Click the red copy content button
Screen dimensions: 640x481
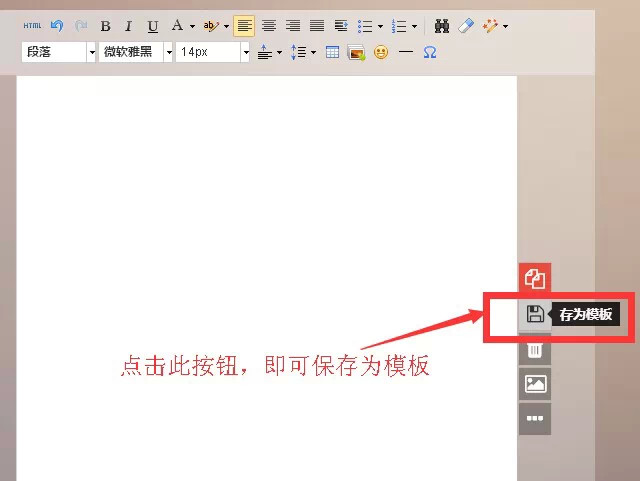click(x=535, y=278)
